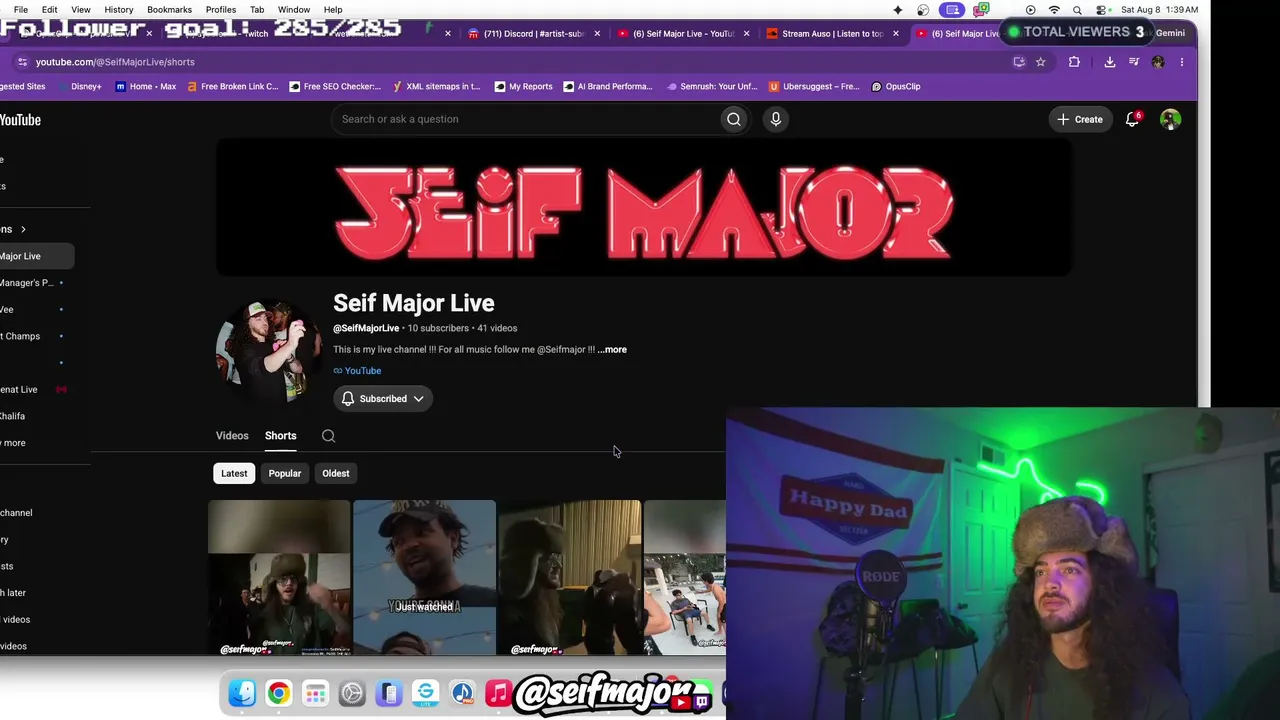Open the Seif Major Live channel avatar
Viewport: 1280px width, 720px height.
click(x=267, y=352)
